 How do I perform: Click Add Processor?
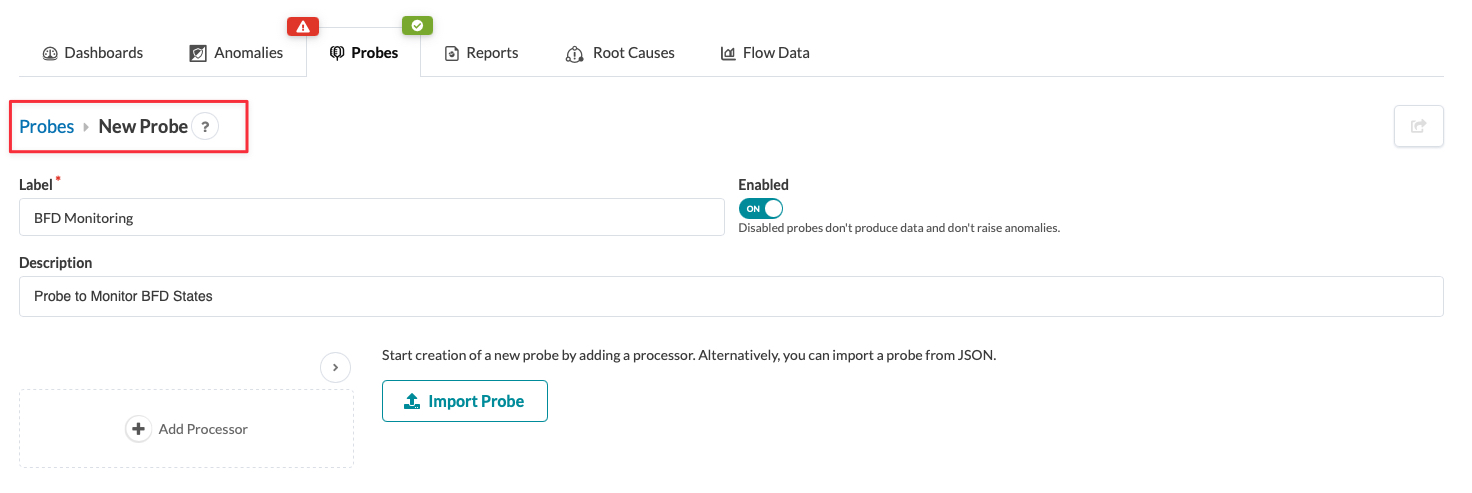[x=187, y=429]
